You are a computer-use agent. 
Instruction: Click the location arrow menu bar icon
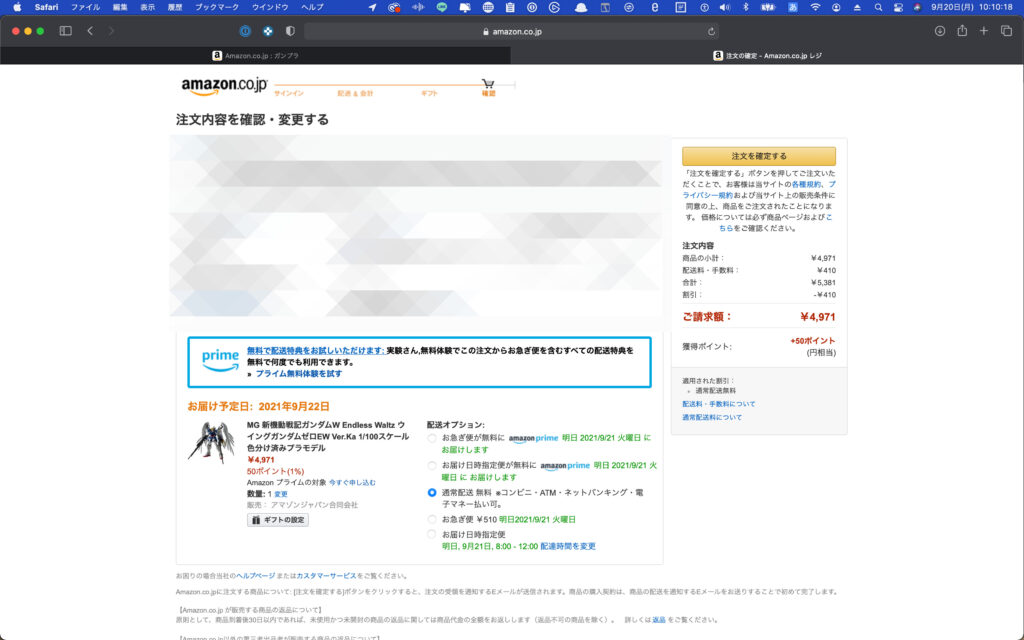372,7
